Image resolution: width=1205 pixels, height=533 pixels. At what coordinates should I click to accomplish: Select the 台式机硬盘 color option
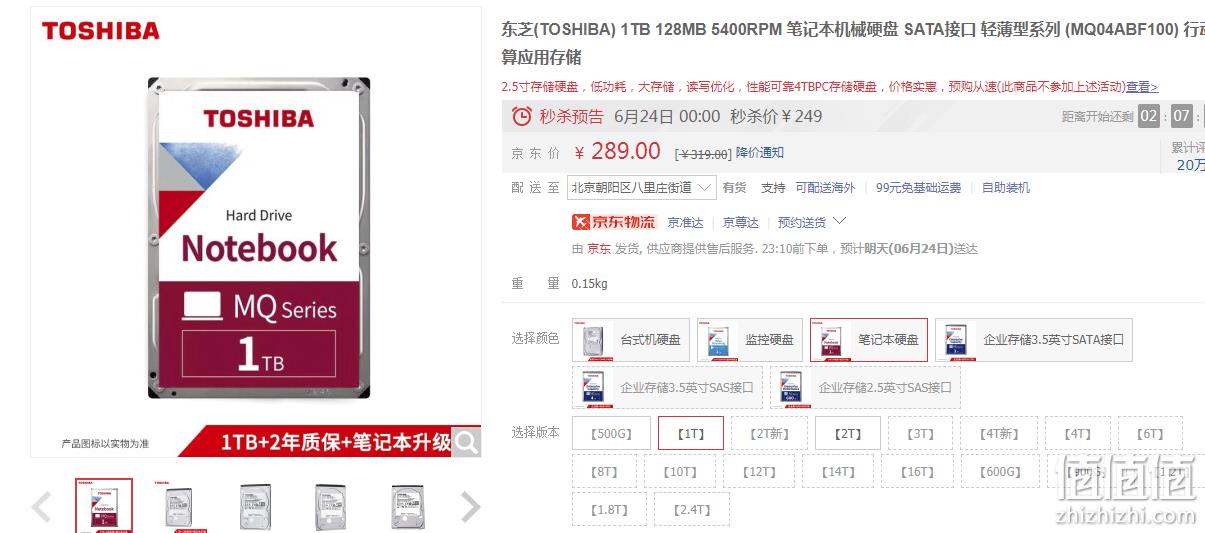click(631, 340)
